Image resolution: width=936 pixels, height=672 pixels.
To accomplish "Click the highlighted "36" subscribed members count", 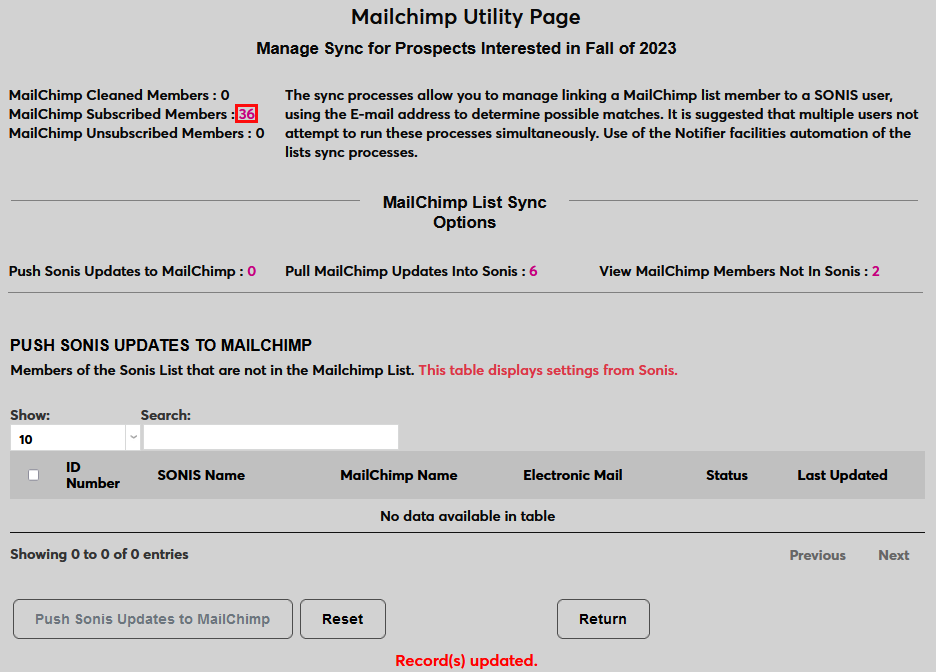I will tap(250, 114).
